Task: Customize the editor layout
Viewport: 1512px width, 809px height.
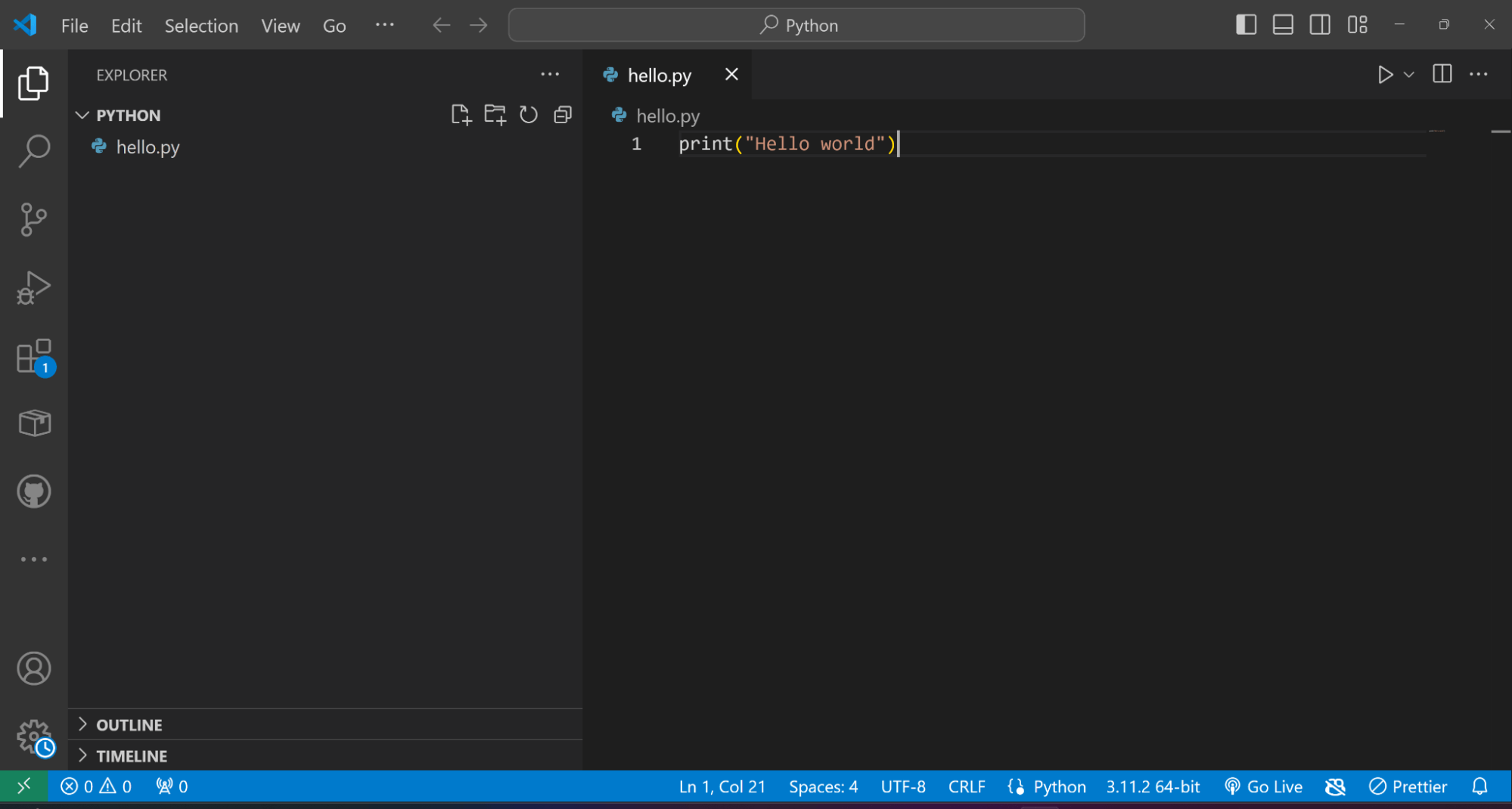Action: pyautogui.click(x=1357, y=25)
